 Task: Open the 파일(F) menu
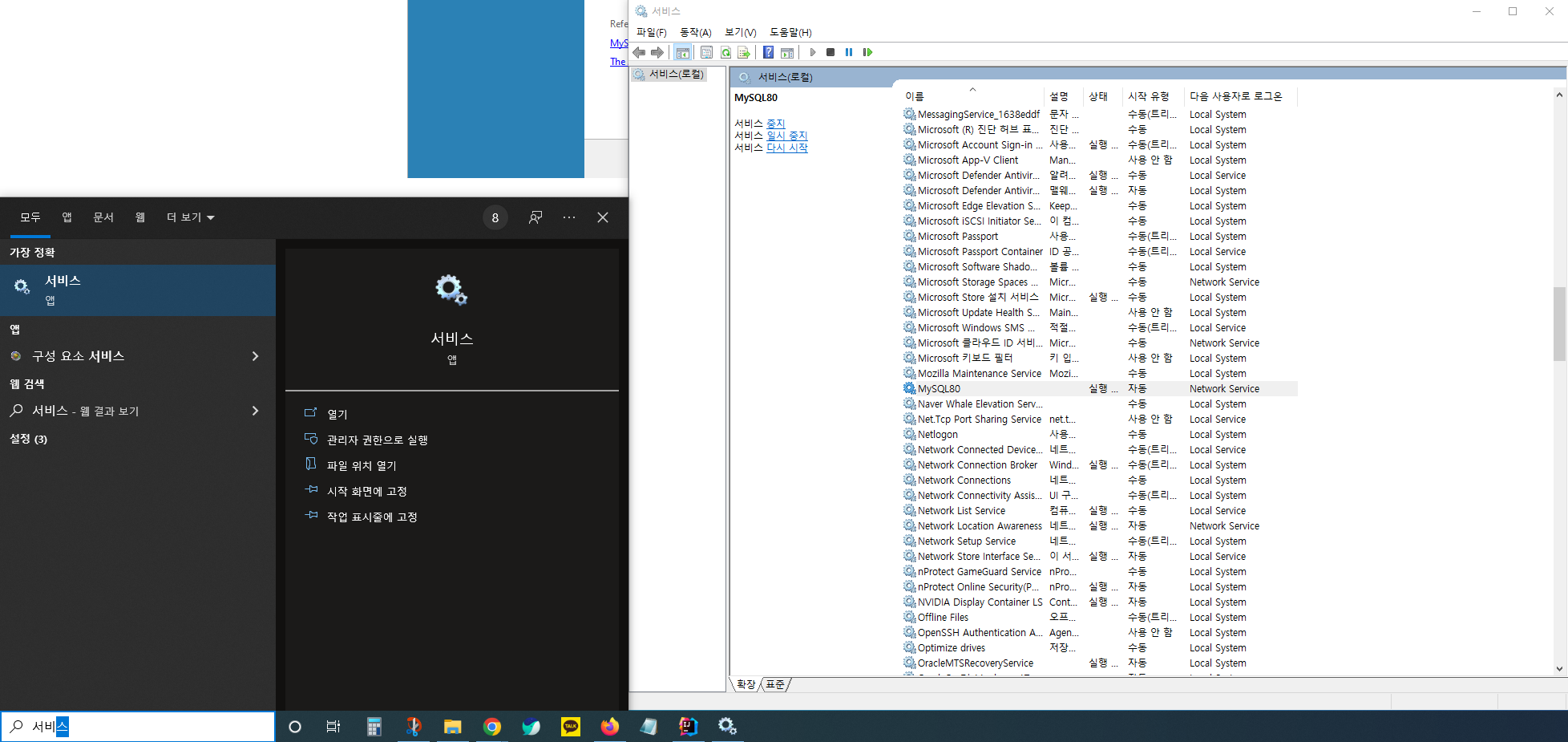(651, 32)
